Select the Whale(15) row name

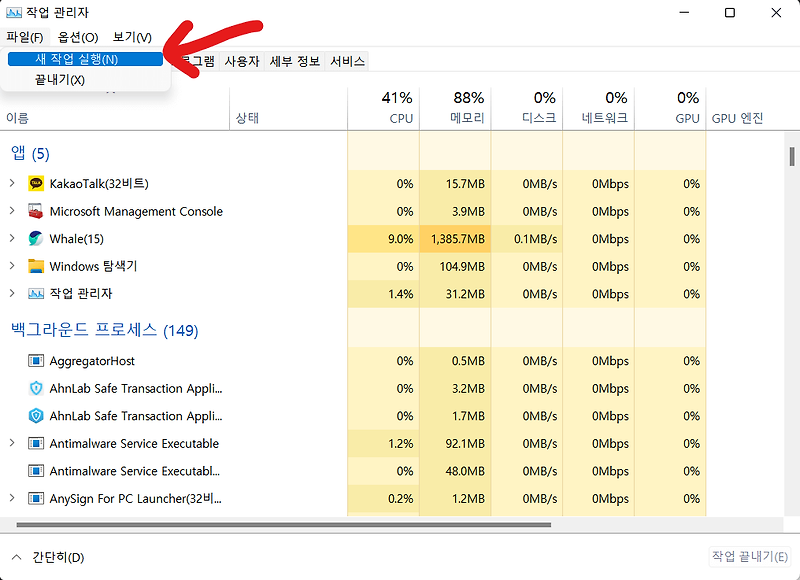77,239
